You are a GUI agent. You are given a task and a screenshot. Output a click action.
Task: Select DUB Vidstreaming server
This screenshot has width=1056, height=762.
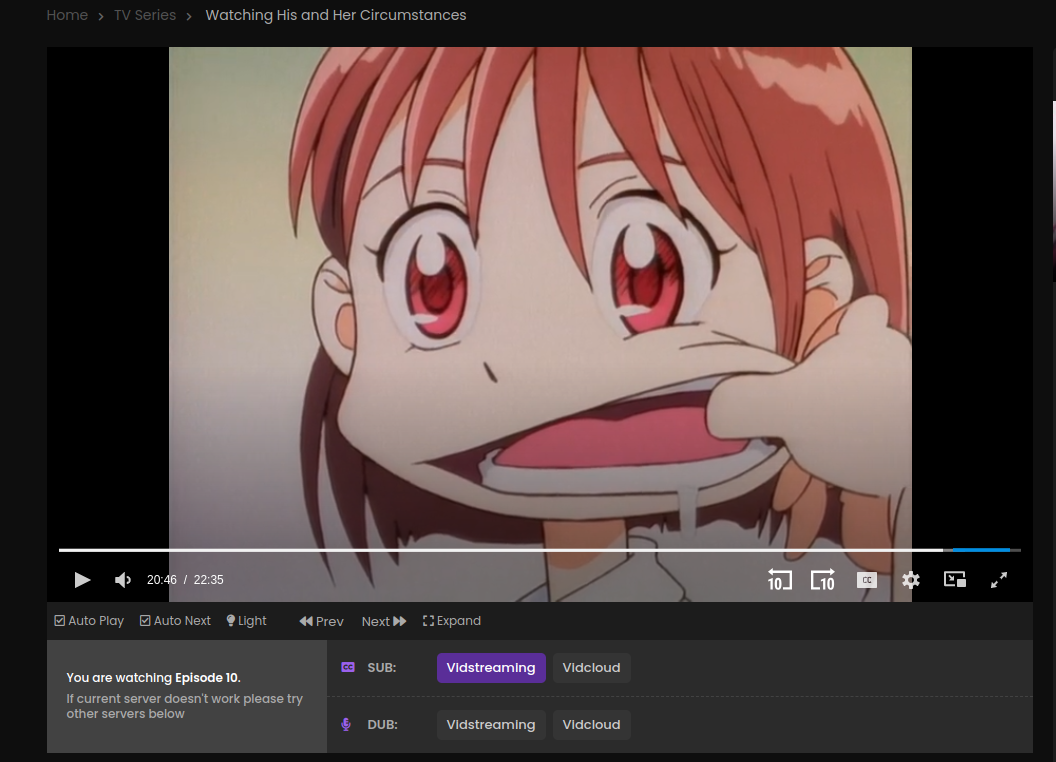pos(491,725)
